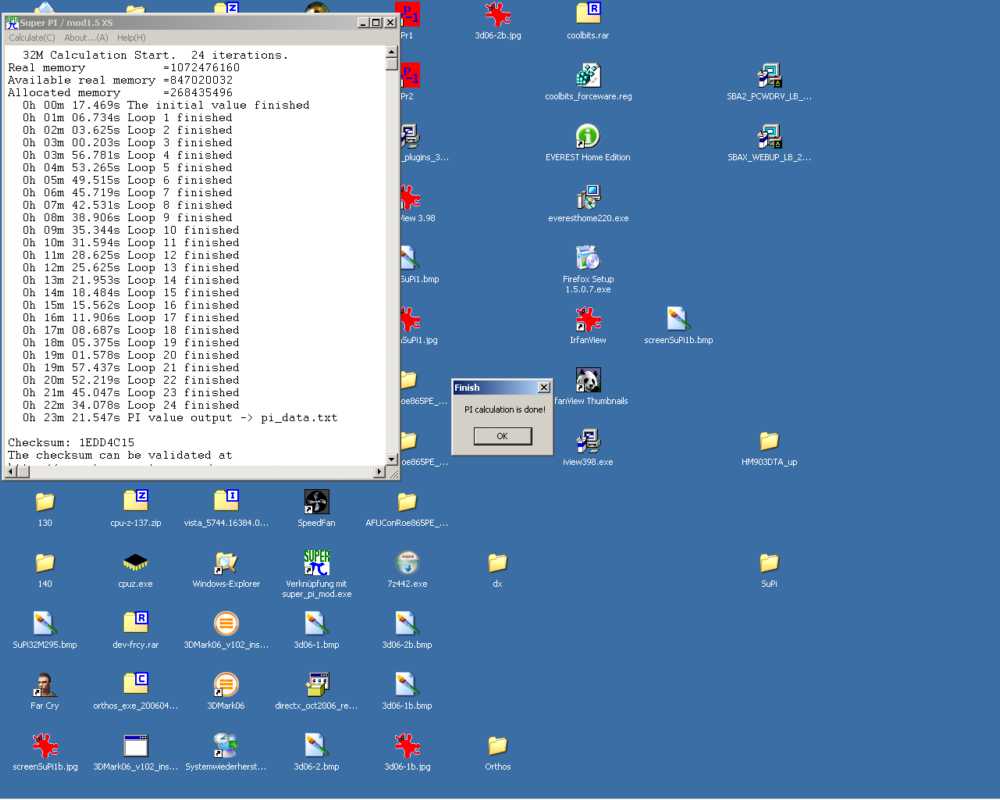Open the Calculate(C) menu in Super PI
The height and width of the screenshot is (800, 1000).
point(32,38)
